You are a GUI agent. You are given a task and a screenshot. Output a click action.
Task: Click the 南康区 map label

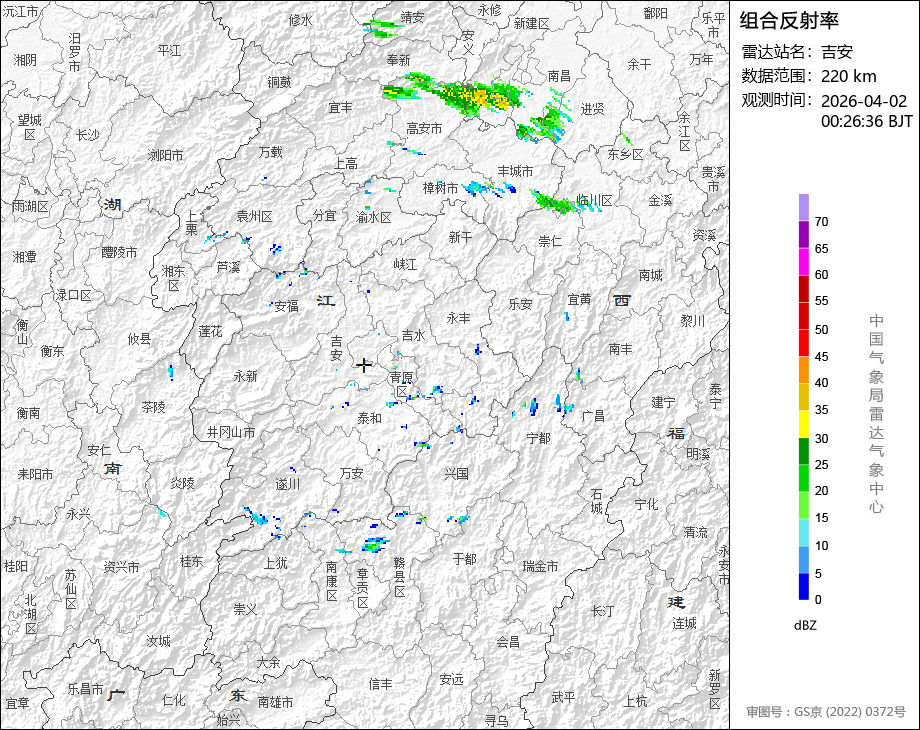point(332,582)
